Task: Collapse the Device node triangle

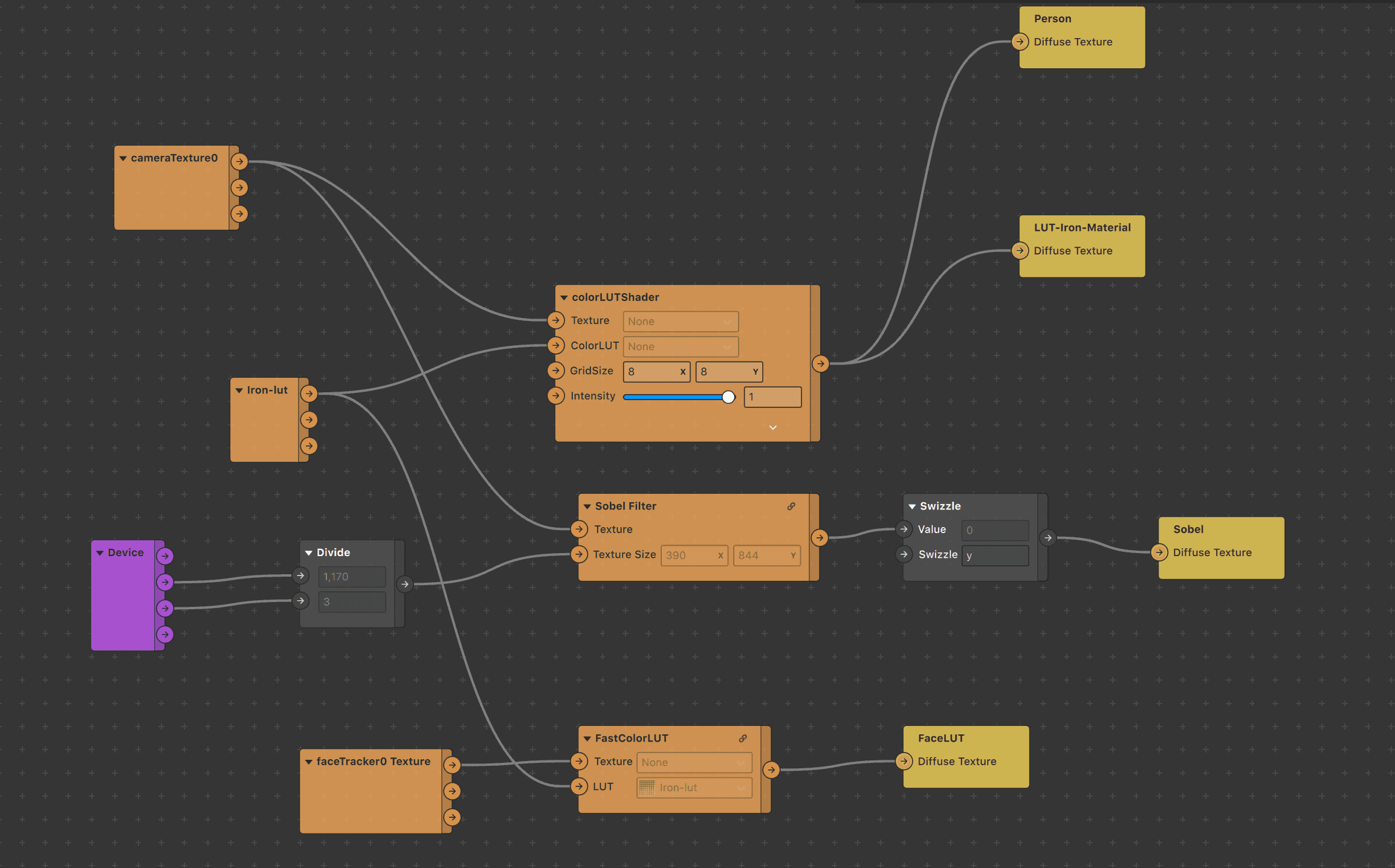Action: click(100, 553)
